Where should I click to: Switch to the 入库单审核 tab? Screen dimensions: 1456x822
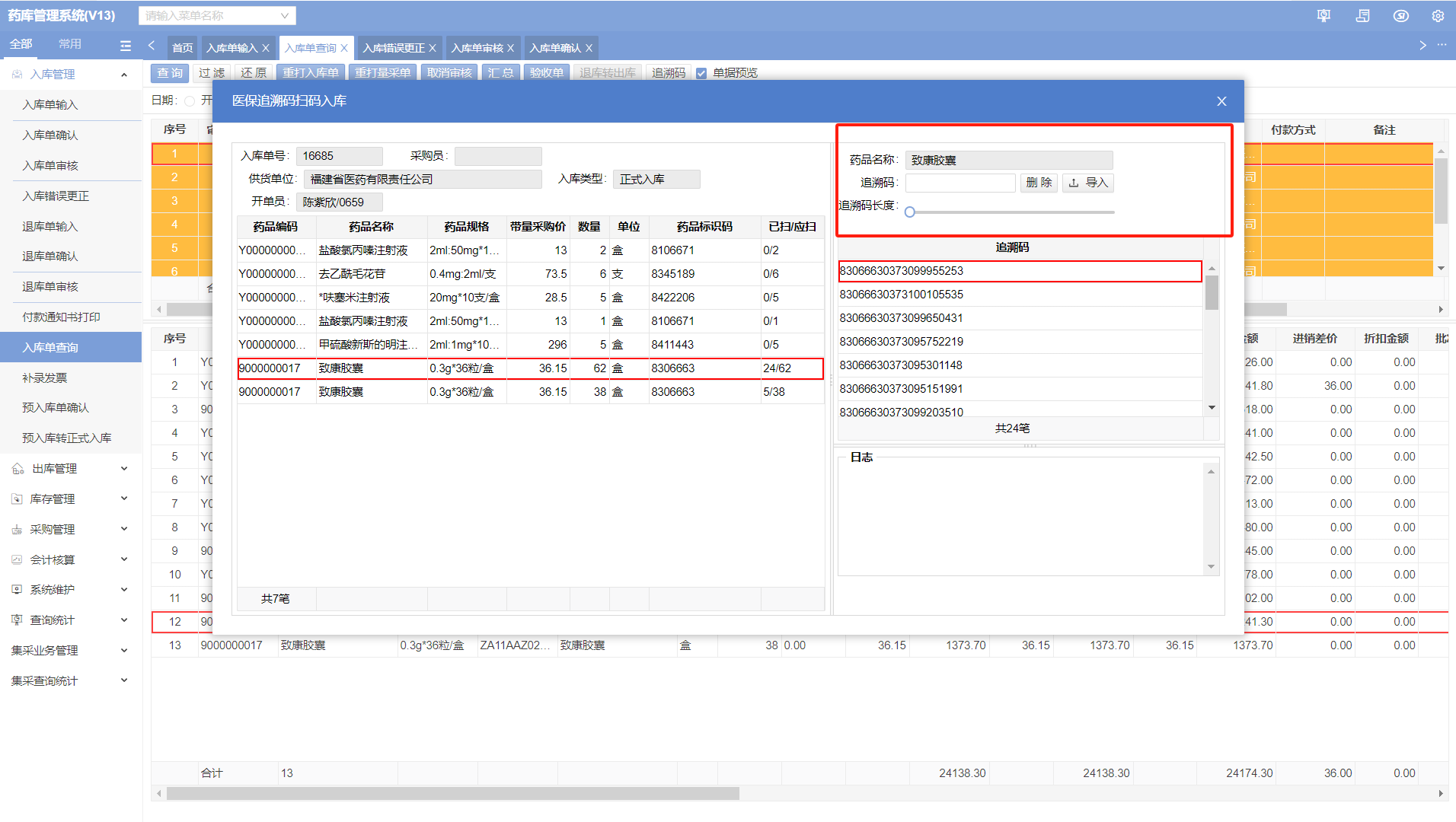[477, 48]
